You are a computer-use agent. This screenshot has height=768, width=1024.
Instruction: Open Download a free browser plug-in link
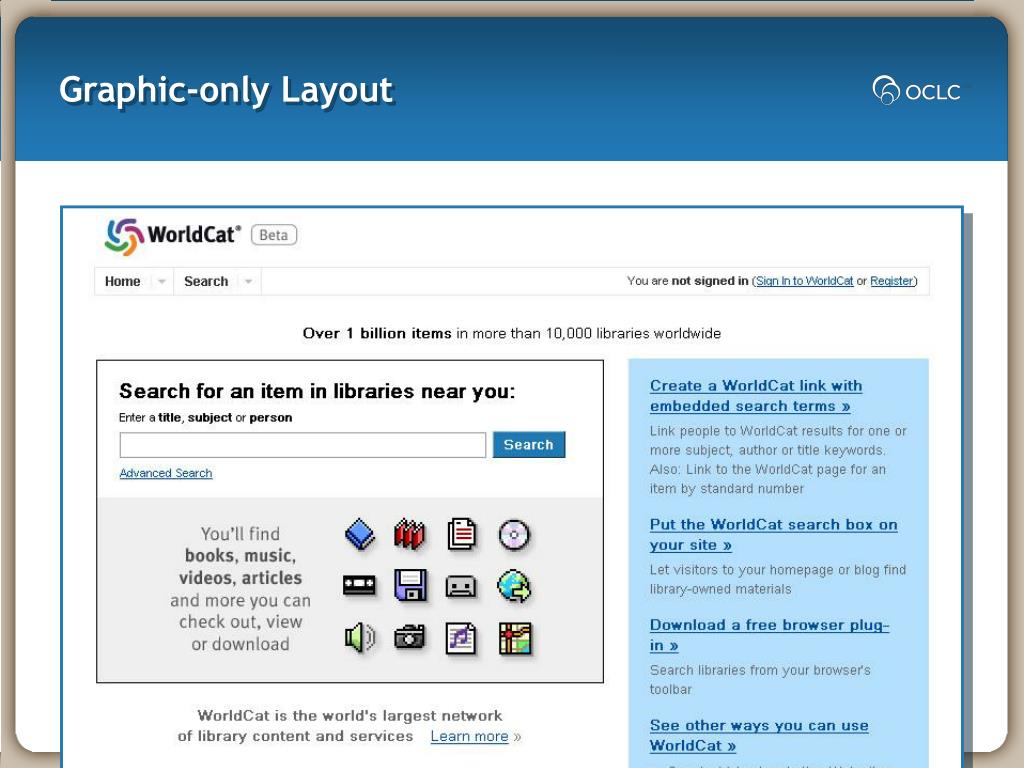coord(769,635)
